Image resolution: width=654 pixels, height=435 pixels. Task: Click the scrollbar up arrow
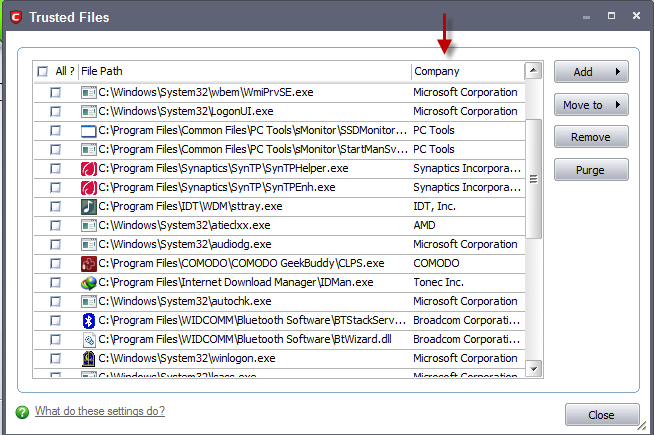click(533, 70)
